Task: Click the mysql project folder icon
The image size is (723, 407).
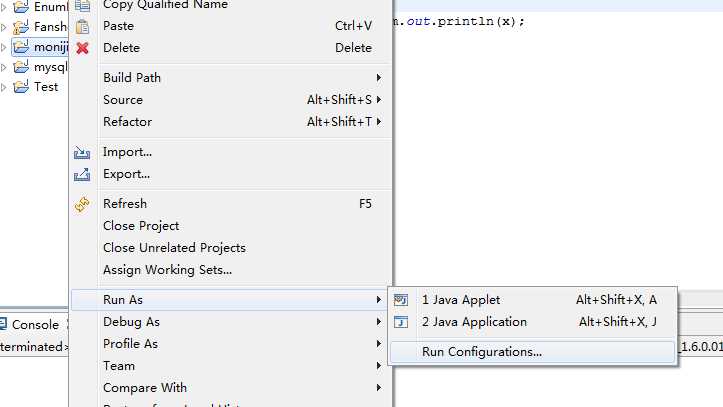Action: (x=21, y=67)
